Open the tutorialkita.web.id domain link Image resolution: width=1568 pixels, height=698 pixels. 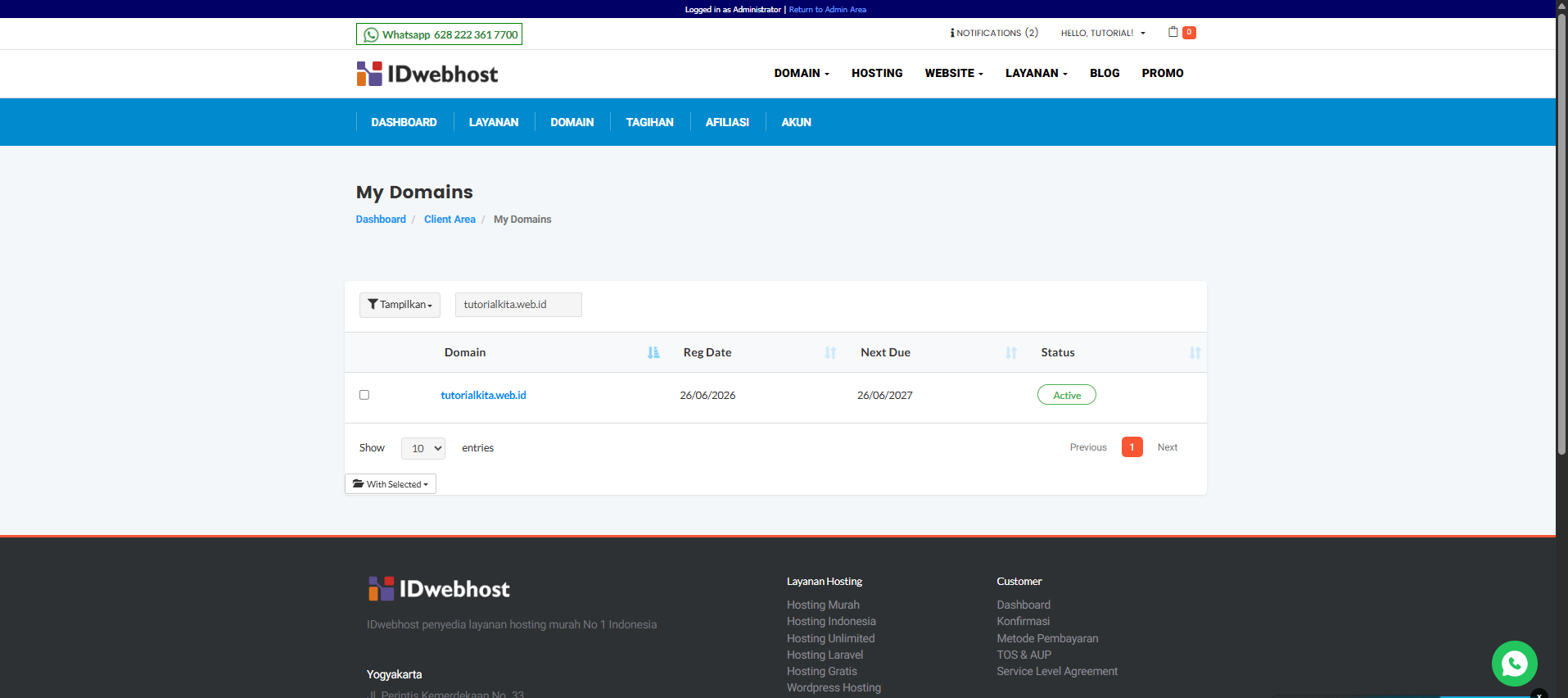click(483, 396)
